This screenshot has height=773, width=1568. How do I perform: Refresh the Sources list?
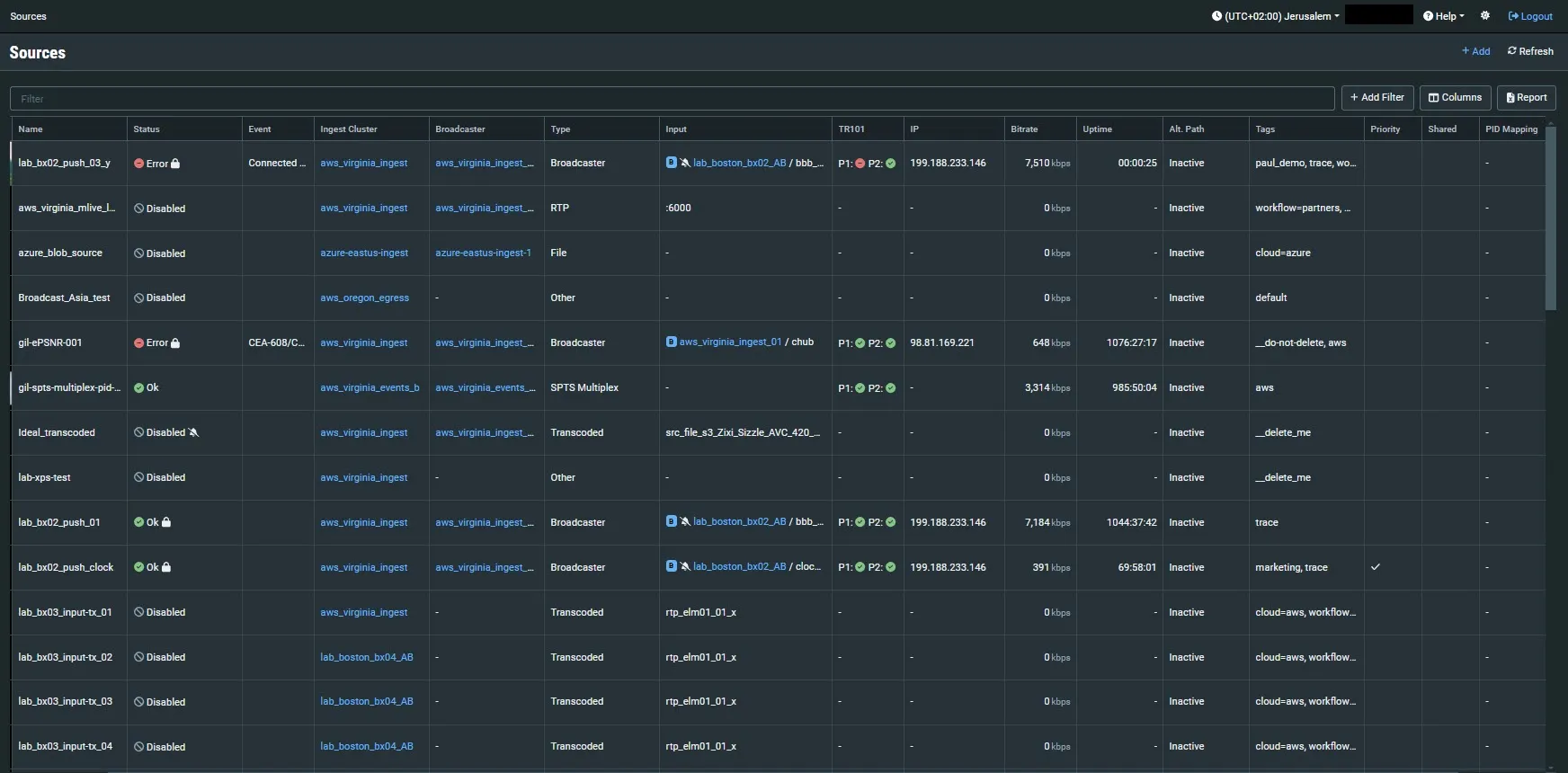(1530, 51)
